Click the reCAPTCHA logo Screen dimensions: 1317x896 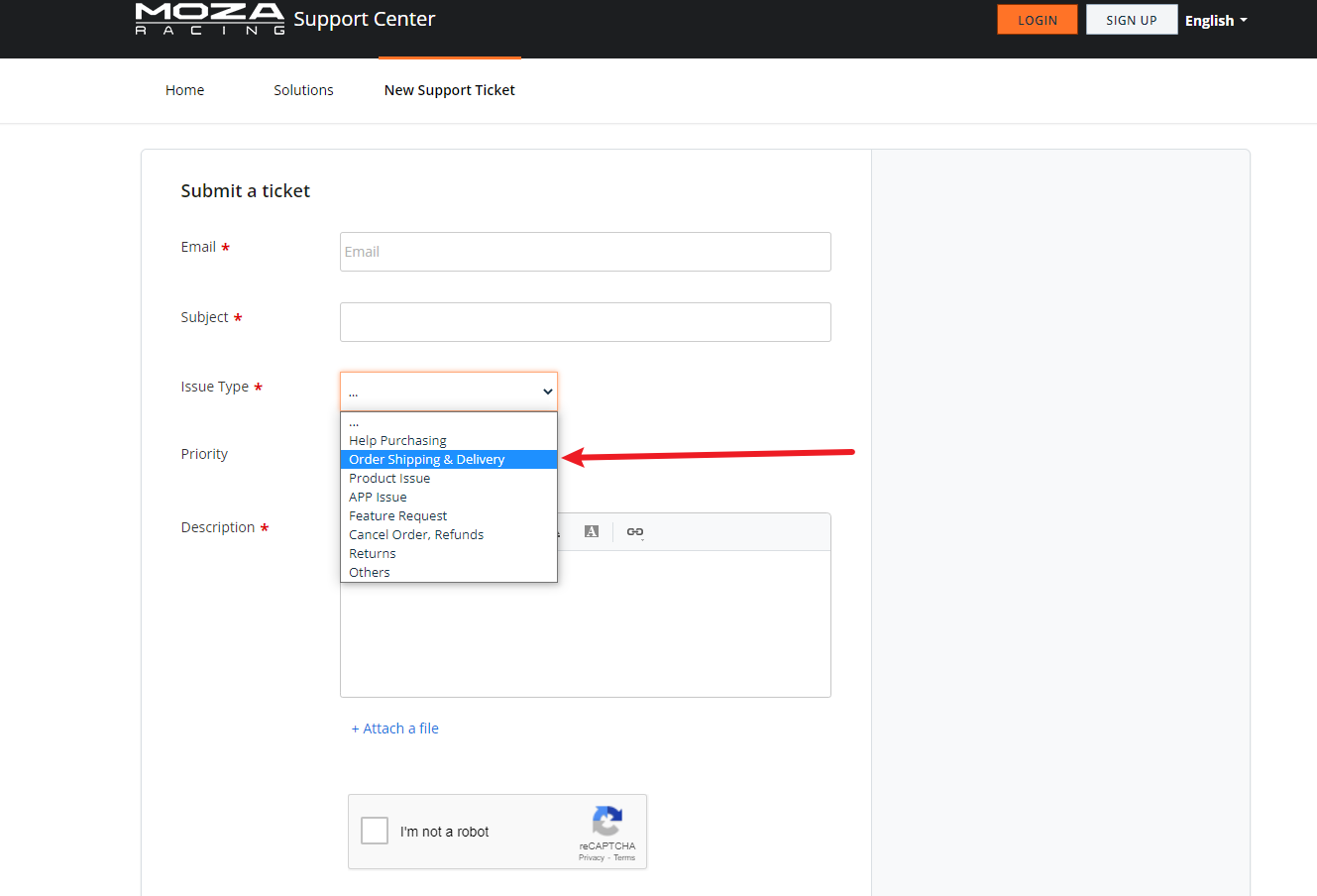pyautogui.click(x=606, y=822)
